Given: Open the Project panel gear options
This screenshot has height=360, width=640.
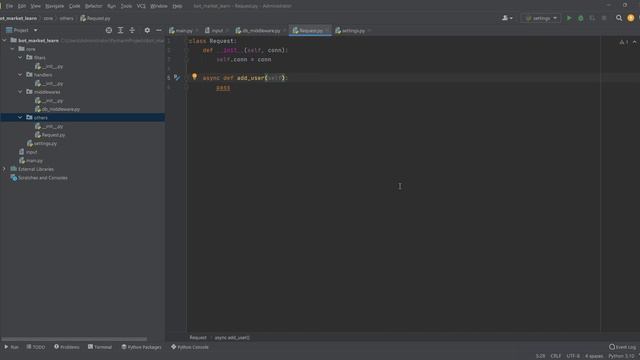Looking at the screenshot, I should (147, 30).
